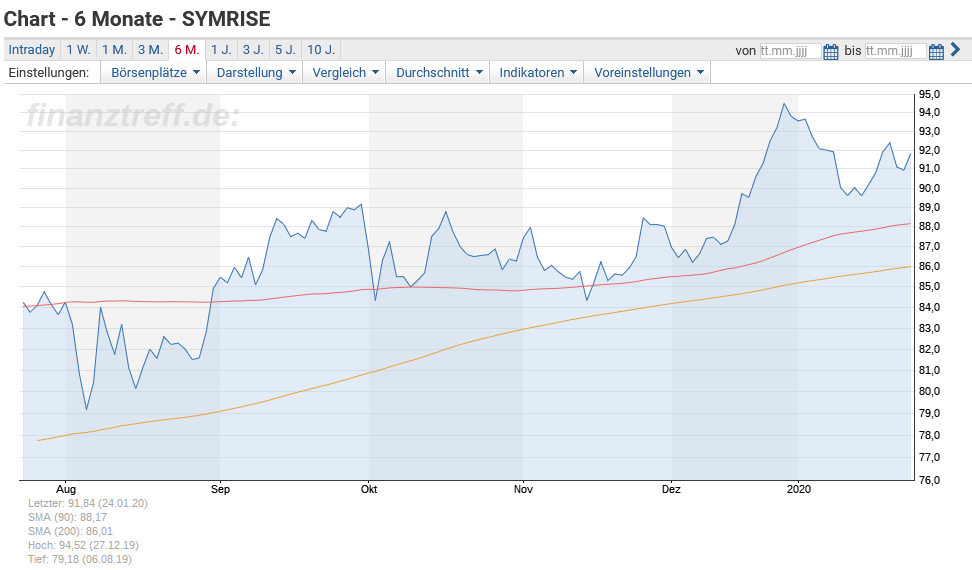Image resolution: width=972 pixels, height=570 pixels.
Task: Click the 'Dez' x-axis label
Action: point(671,489)
